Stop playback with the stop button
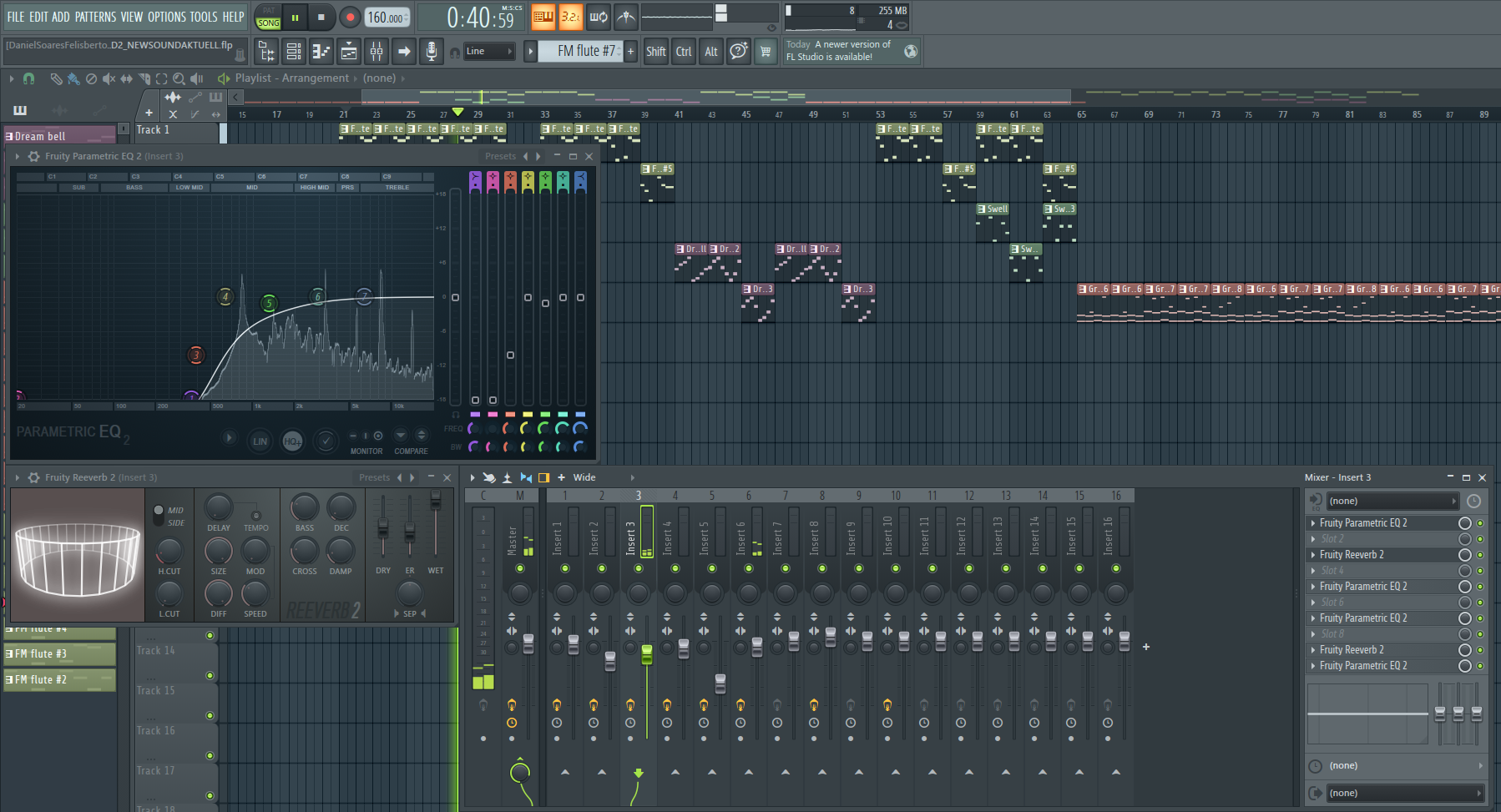Image resolution: width=1501 pixels, height=812 pixels. (321, 17)
